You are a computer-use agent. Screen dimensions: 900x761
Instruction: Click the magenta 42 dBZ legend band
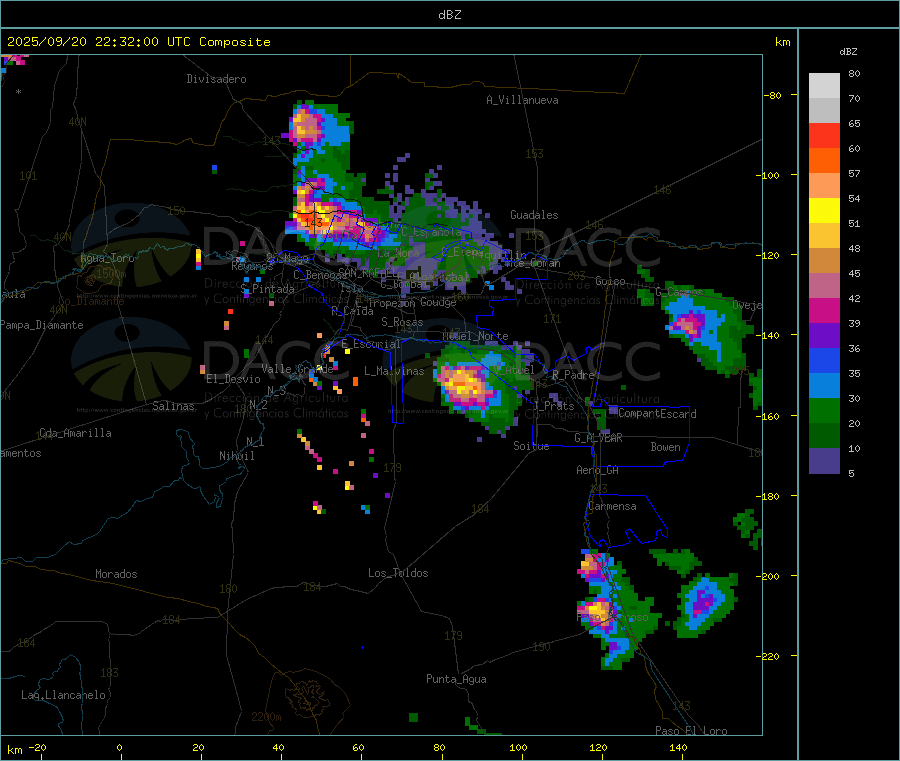[824, 310]
